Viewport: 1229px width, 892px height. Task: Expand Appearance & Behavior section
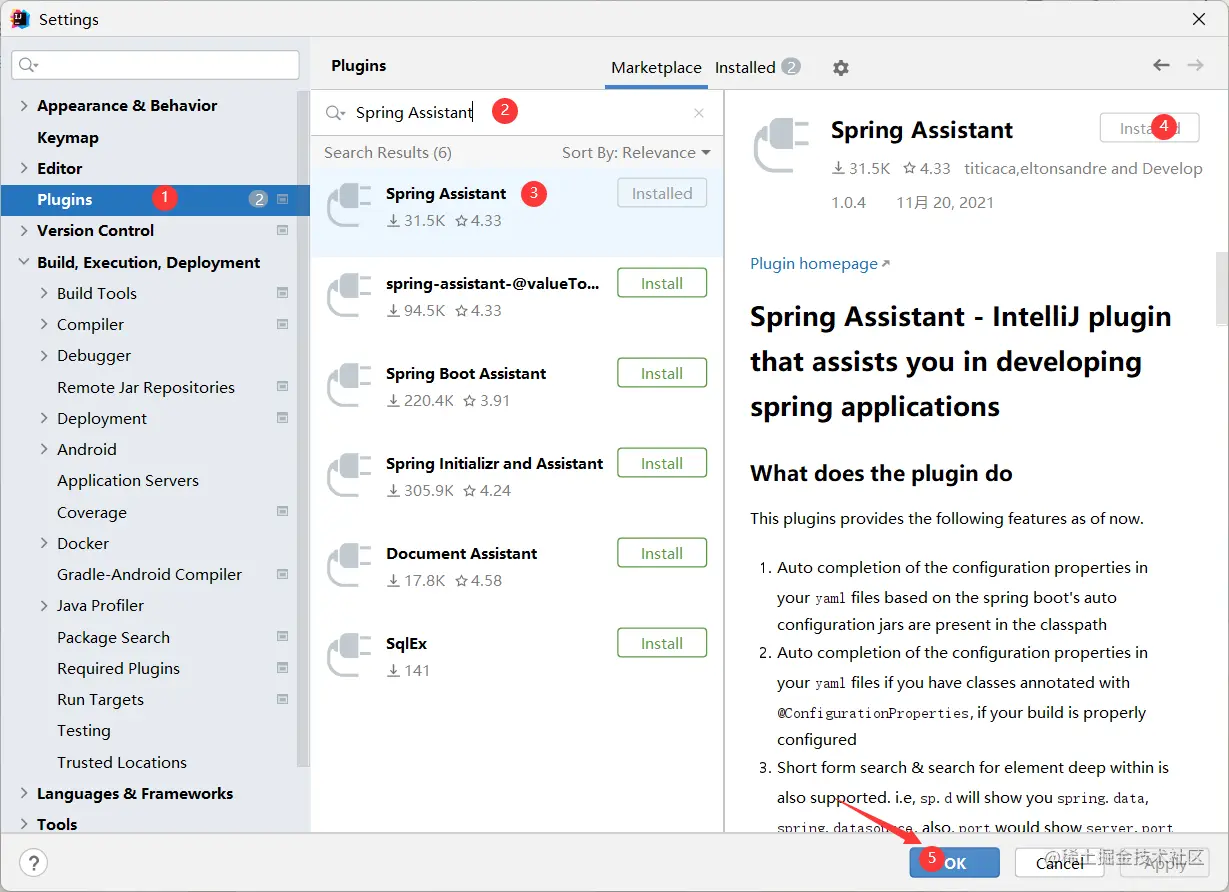point(24,105)
